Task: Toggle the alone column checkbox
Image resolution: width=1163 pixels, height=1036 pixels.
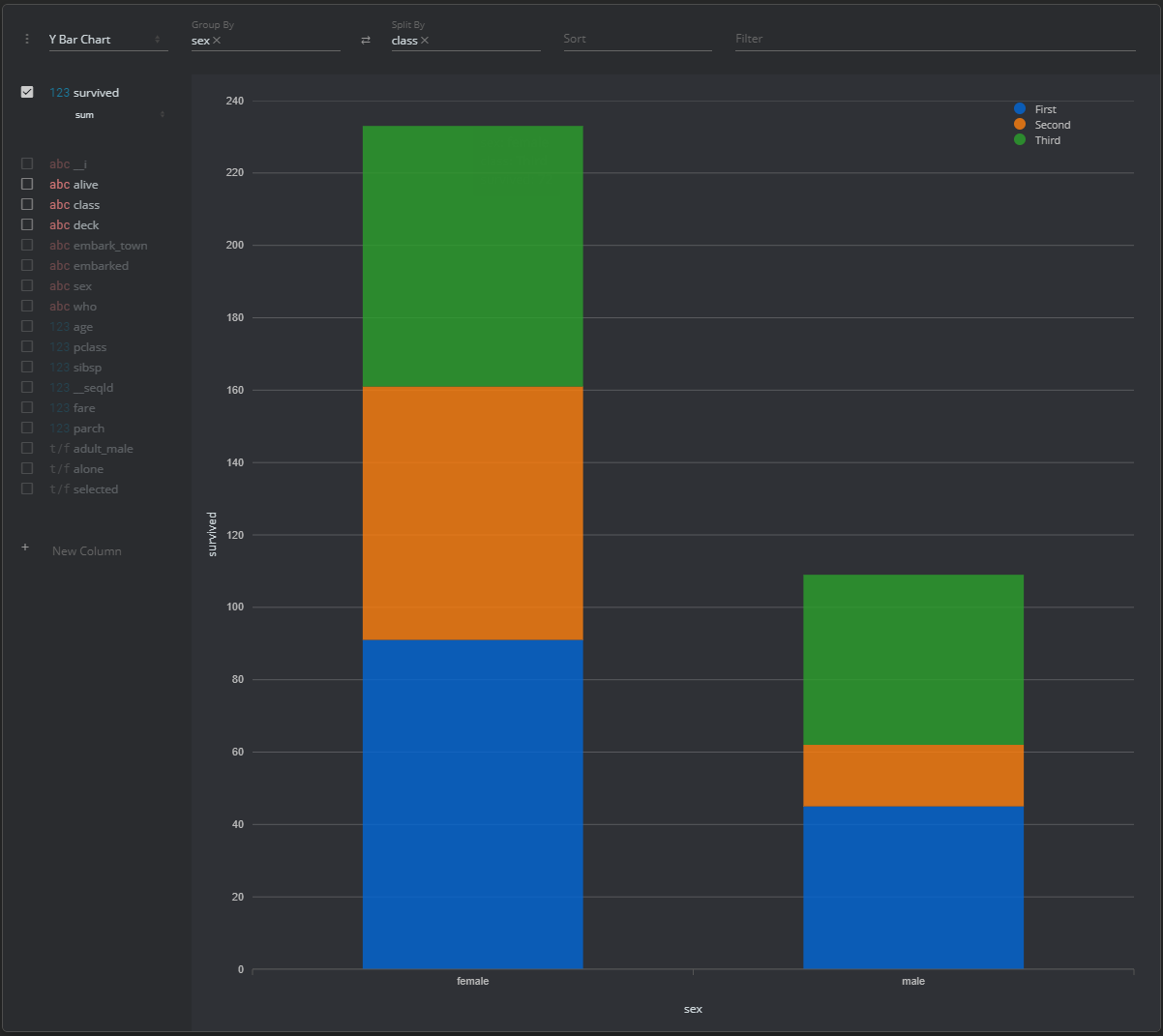Action: tap(27, 468)
